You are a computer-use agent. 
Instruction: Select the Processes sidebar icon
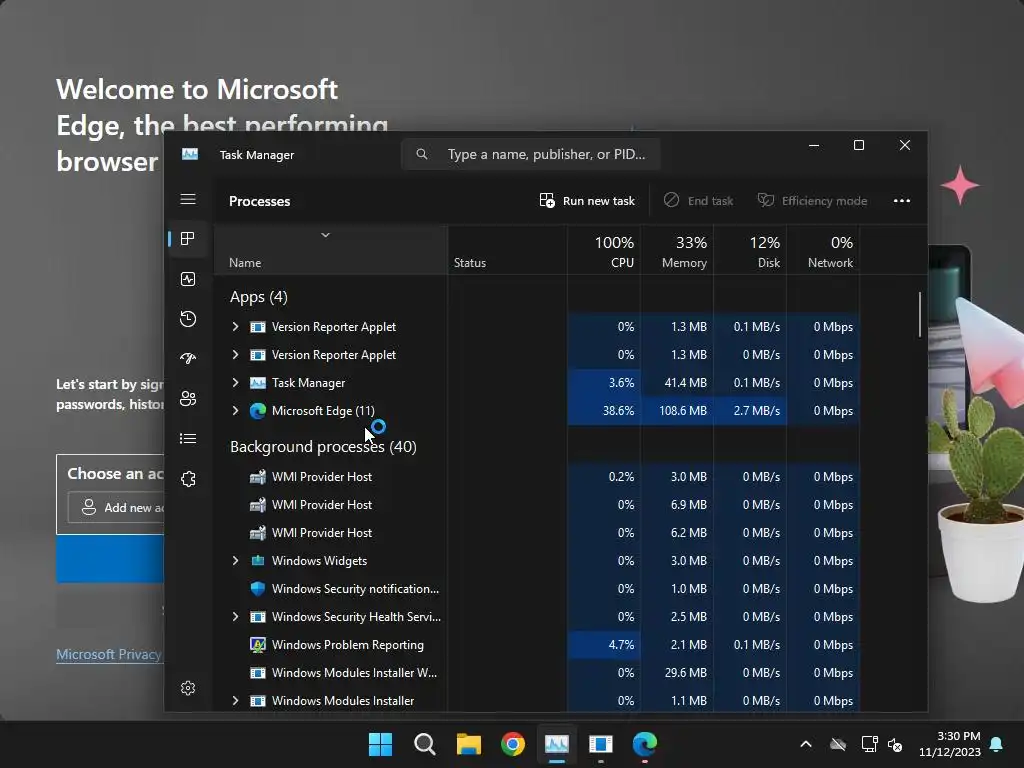pyautogui.click(x=188, y=239)
